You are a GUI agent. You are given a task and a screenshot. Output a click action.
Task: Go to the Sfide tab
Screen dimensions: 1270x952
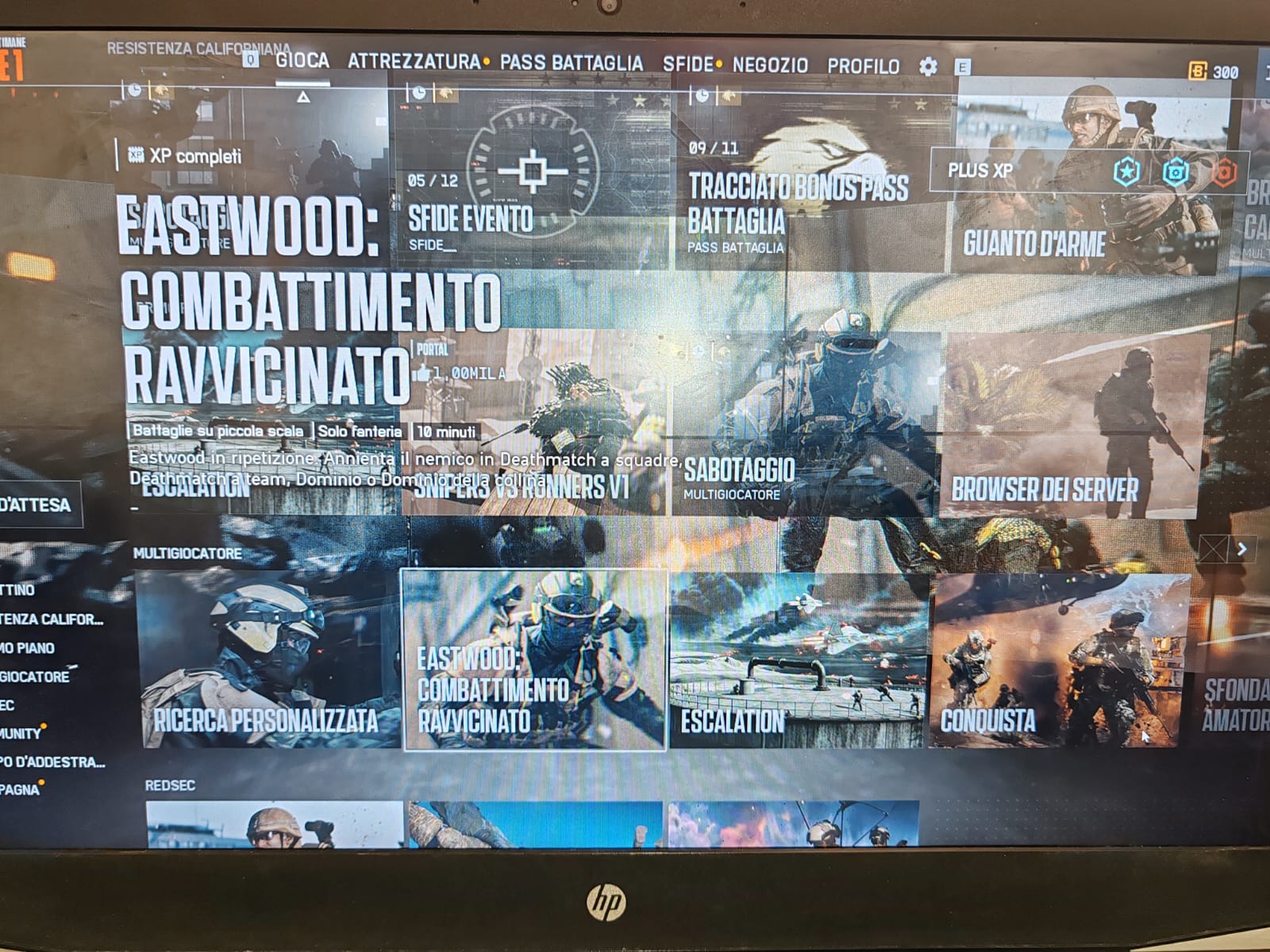point(687,64)
